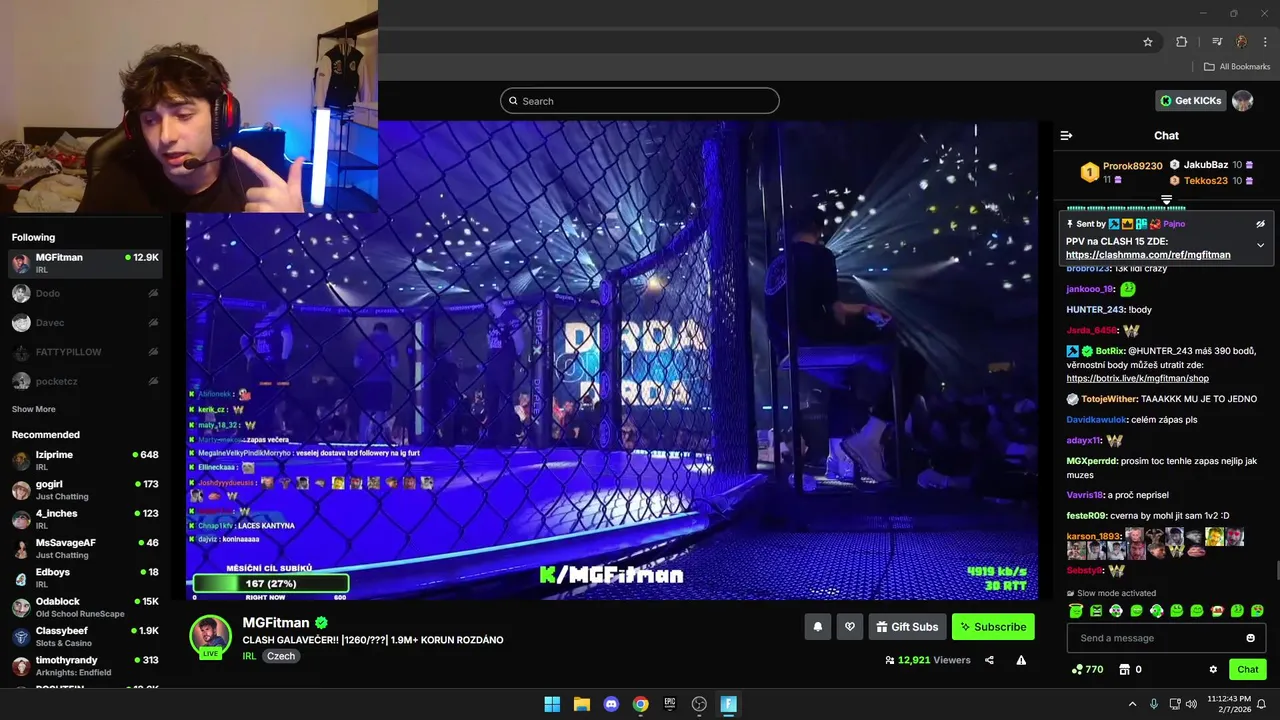Click the monthly sub goal progress bar 167 (27%)

click(270, 583)
